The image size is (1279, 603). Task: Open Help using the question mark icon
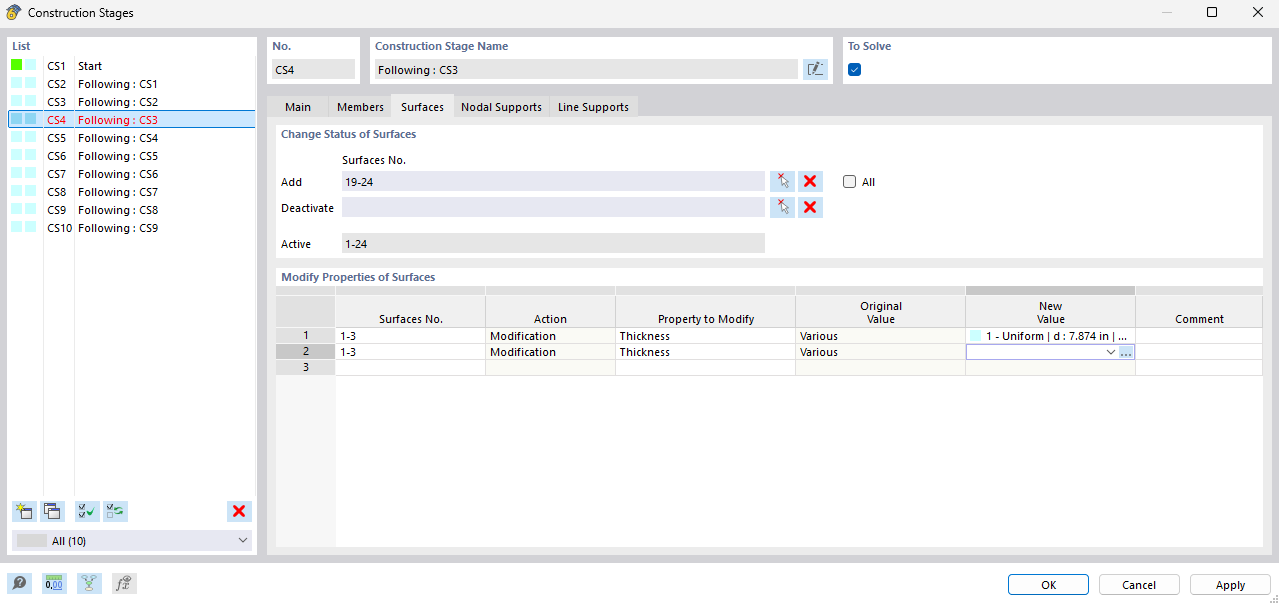20,582
